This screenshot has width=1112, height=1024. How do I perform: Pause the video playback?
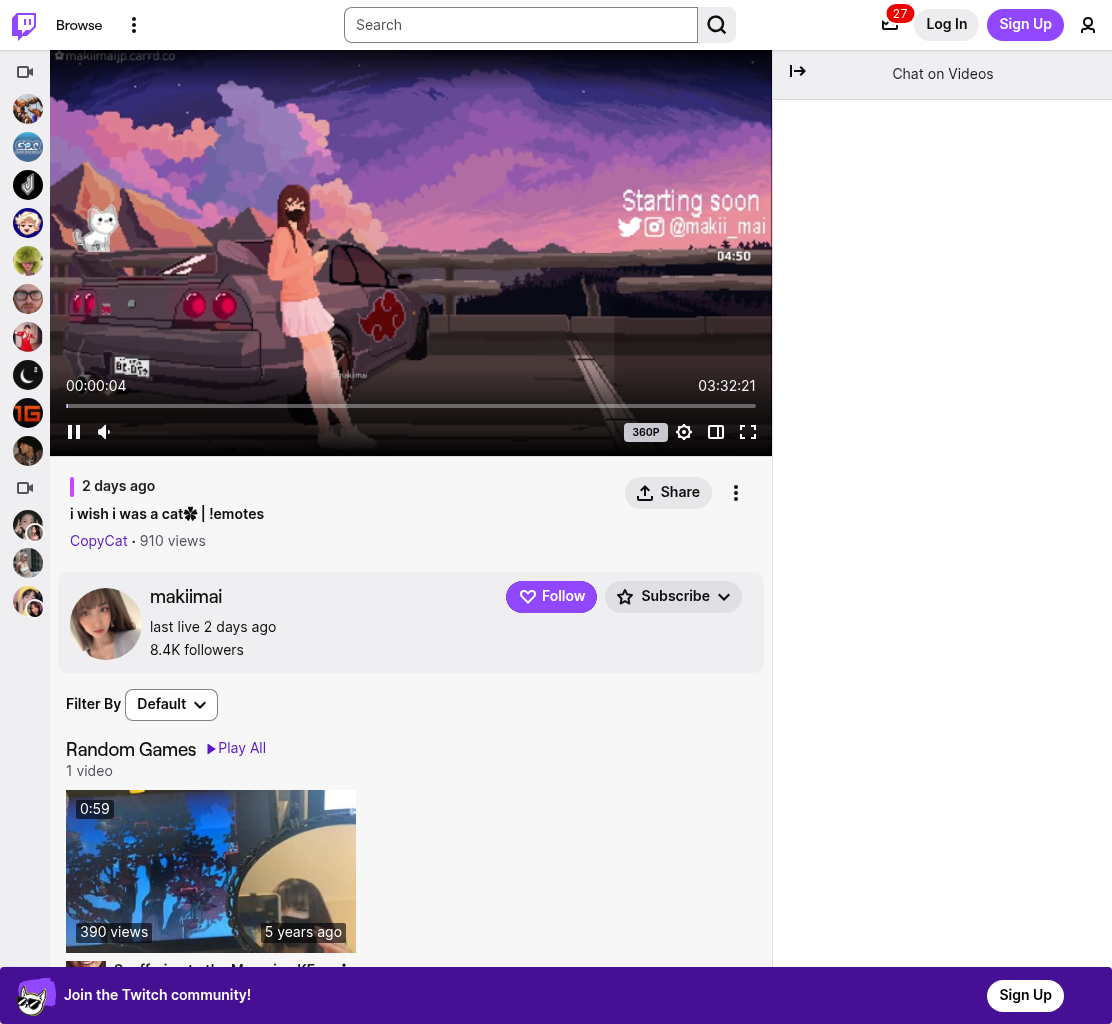coord(74,432)
